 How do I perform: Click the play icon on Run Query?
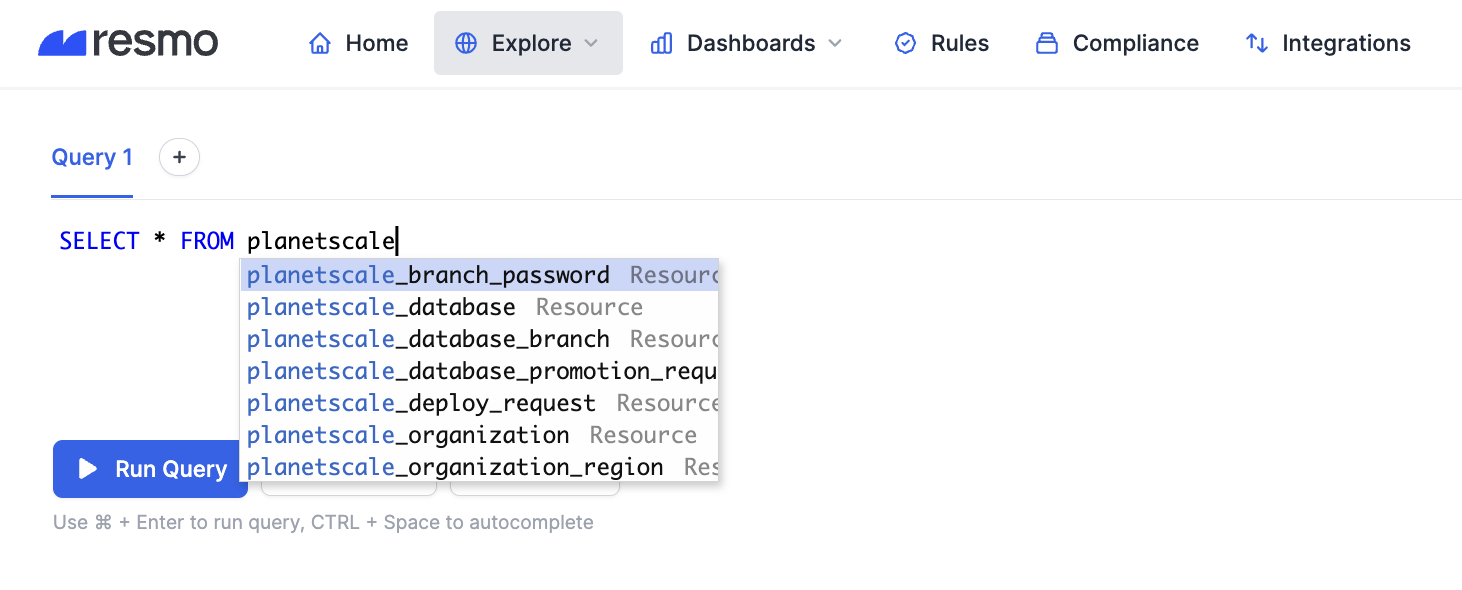pos(88,469)
